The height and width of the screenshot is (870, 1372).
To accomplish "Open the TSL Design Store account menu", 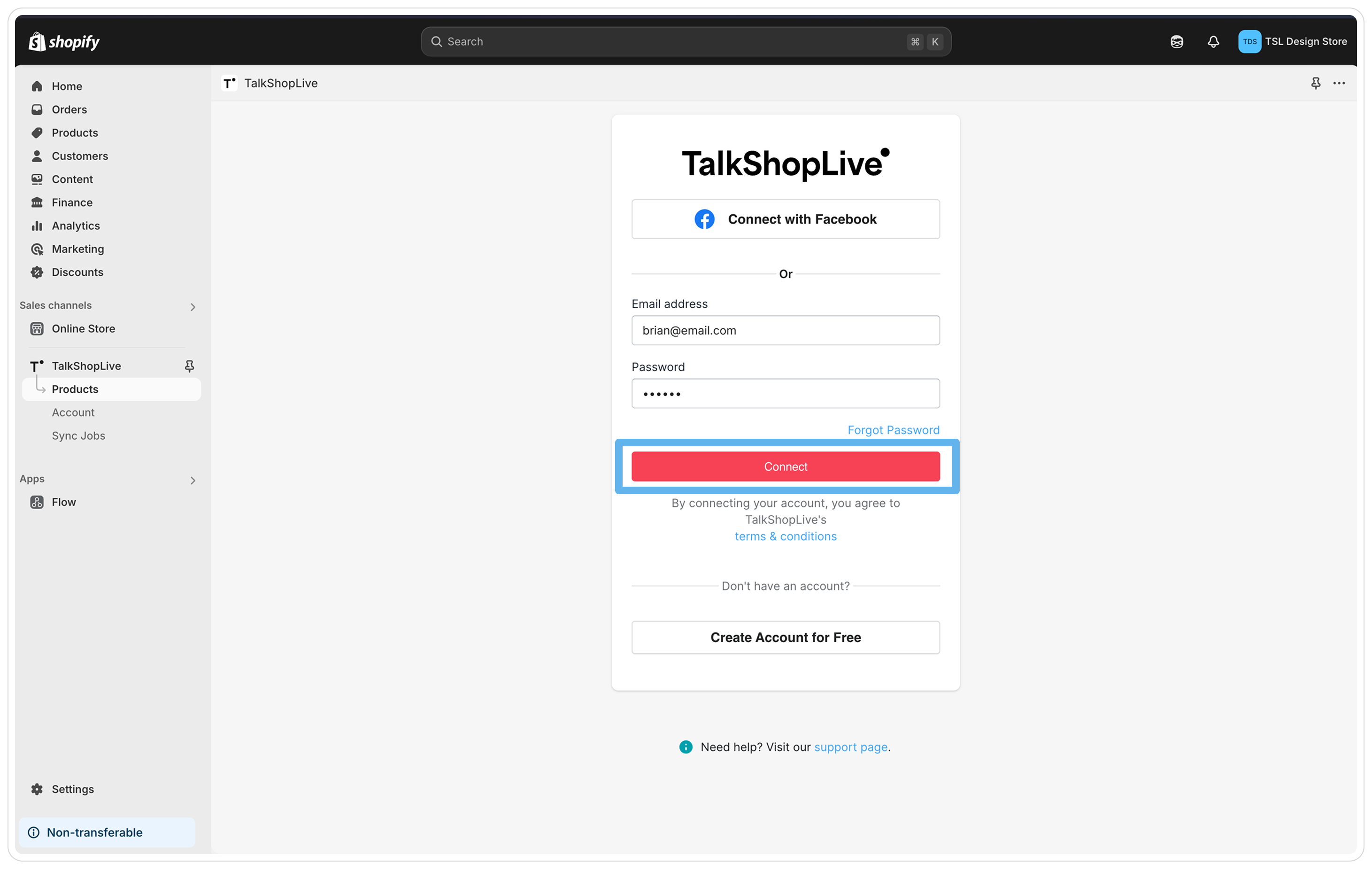I will pos(1292,42).
